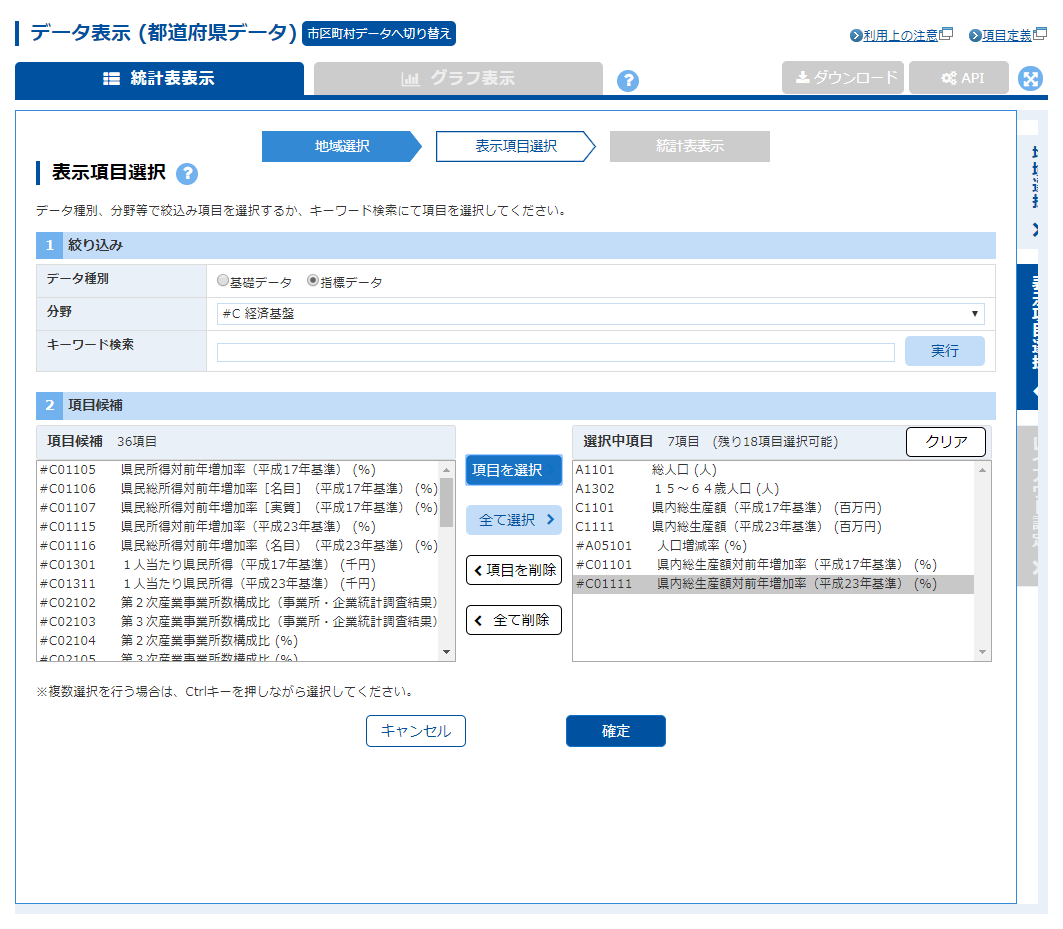Screen dimensions: 1063x929
Task: Click the help icon beside 表示項目選択 heading
Action: tap(187, 174)
